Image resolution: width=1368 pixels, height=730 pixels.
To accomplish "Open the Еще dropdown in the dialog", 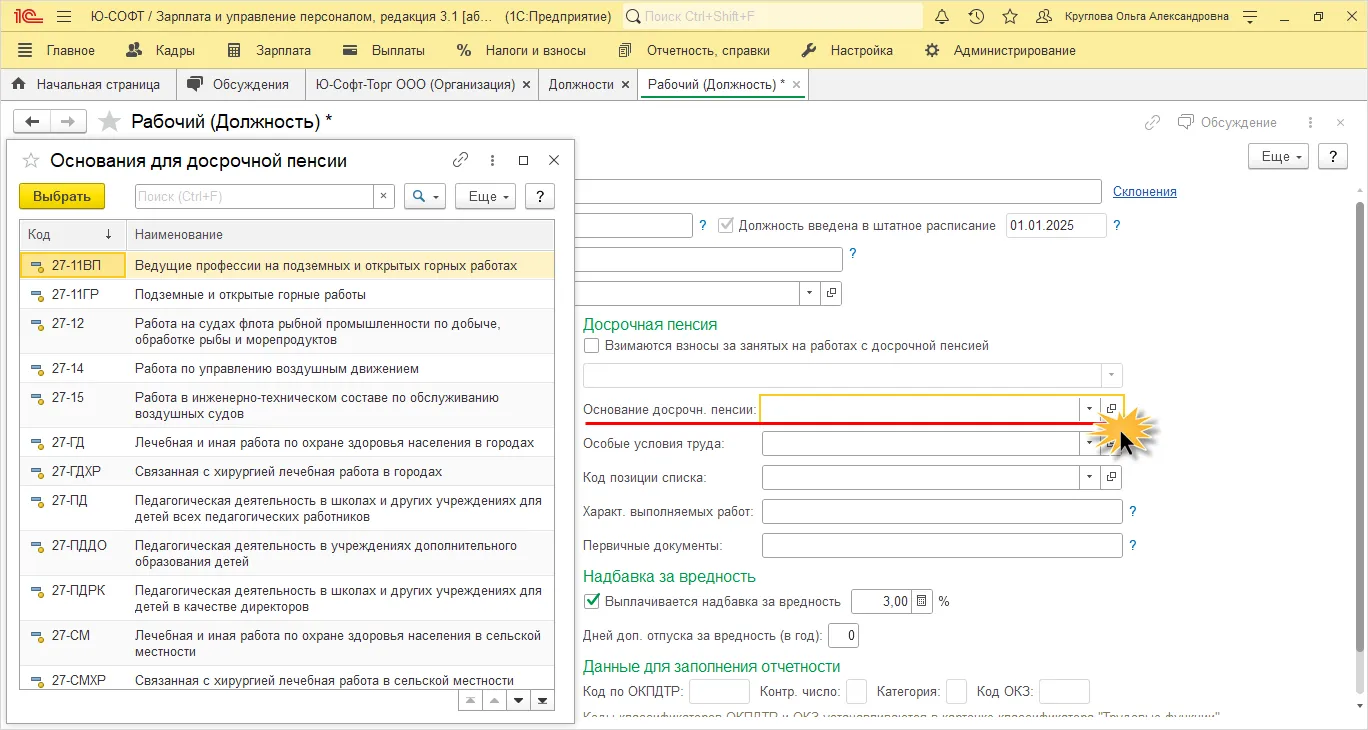I will [x=485, y=197].
